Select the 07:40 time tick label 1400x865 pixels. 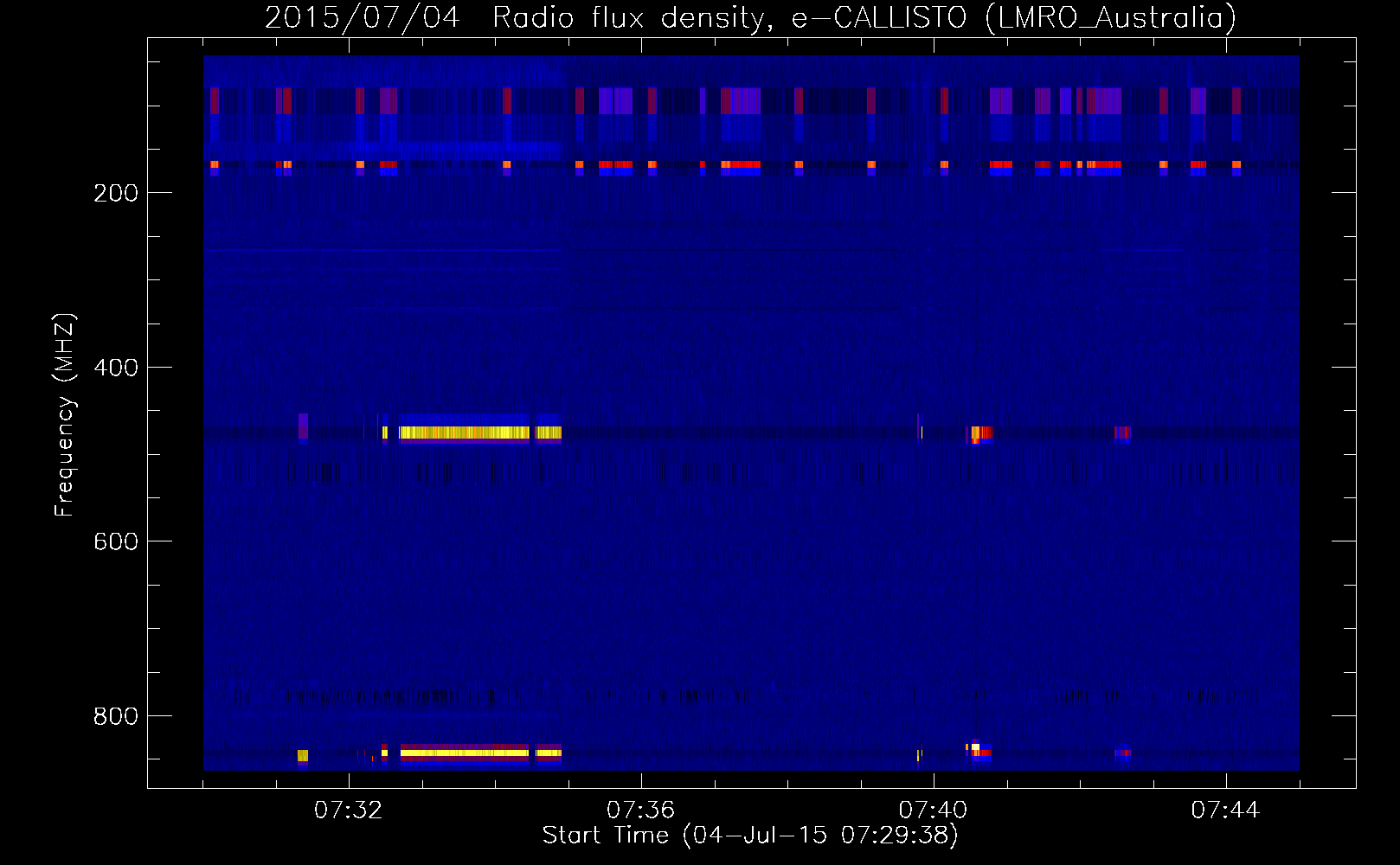[x=934, y=811]
